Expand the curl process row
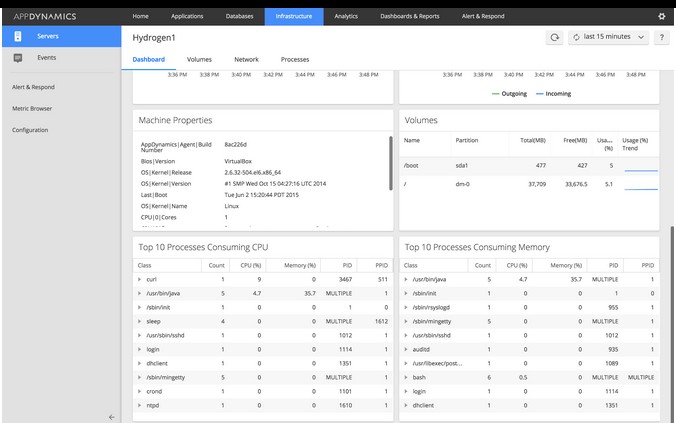This screenshot has height=423, width=676. (x=140, y=279)
